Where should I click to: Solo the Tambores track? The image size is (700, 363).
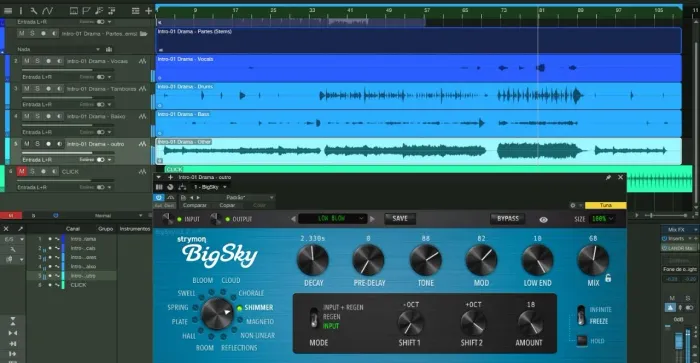(38, 89)
